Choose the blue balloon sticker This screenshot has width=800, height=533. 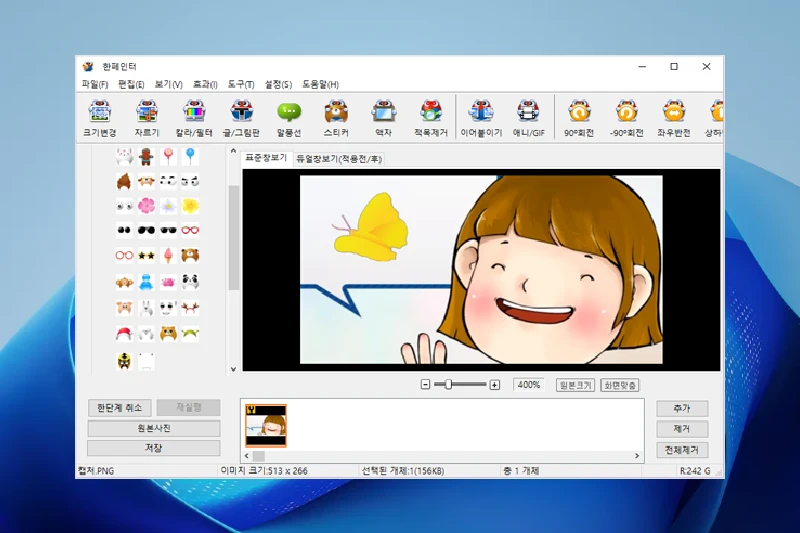point(190,156)
